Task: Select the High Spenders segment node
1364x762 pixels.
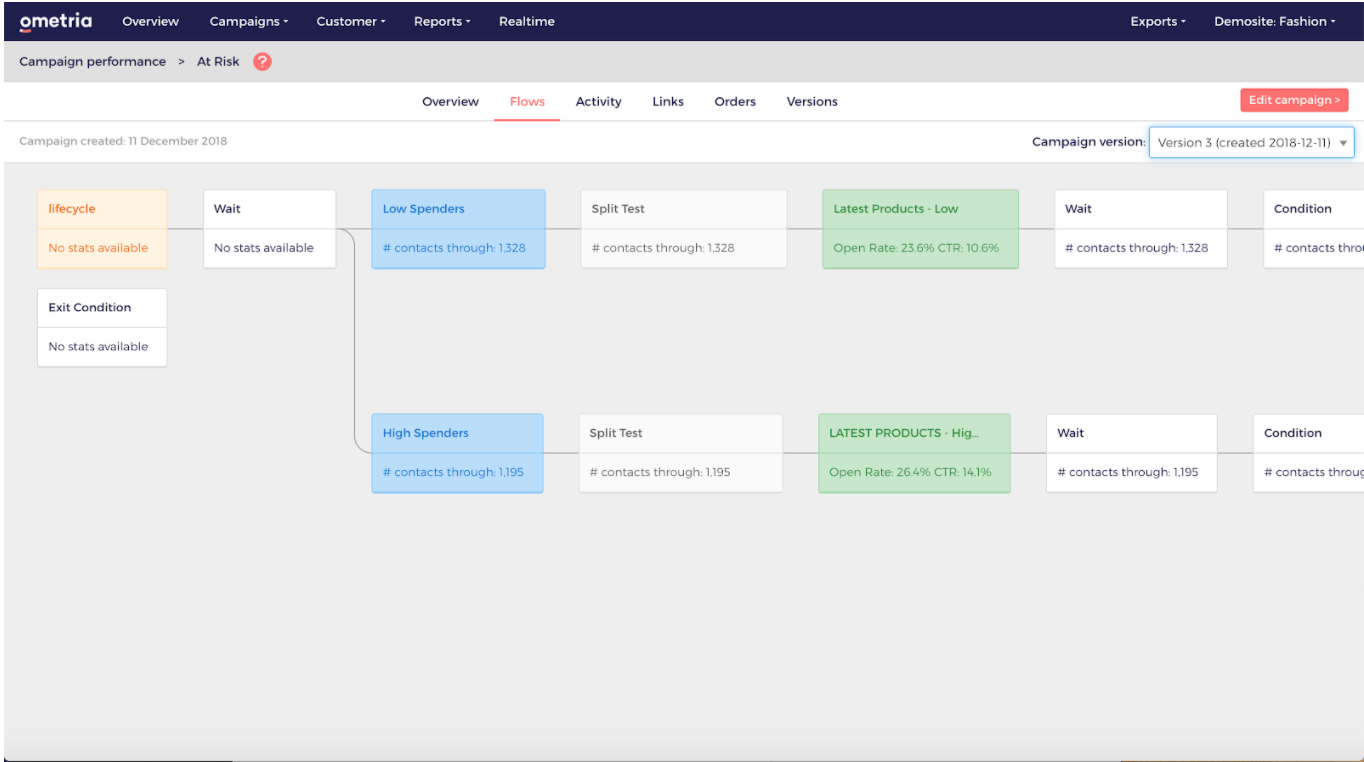Action: point(457,453)
